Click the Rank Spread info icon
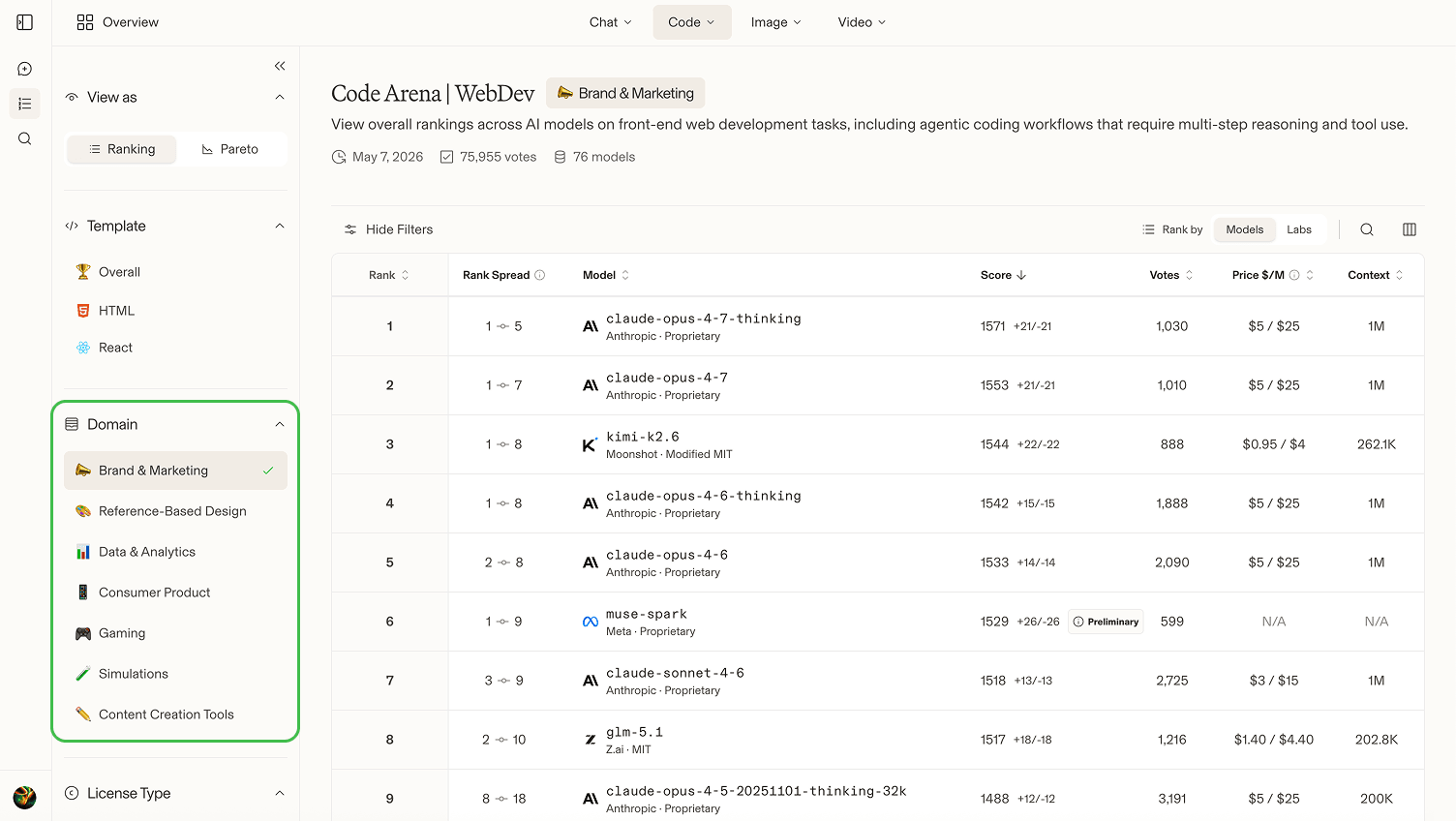The width and height of the screenshot is (1456, 821). [540, 275]
